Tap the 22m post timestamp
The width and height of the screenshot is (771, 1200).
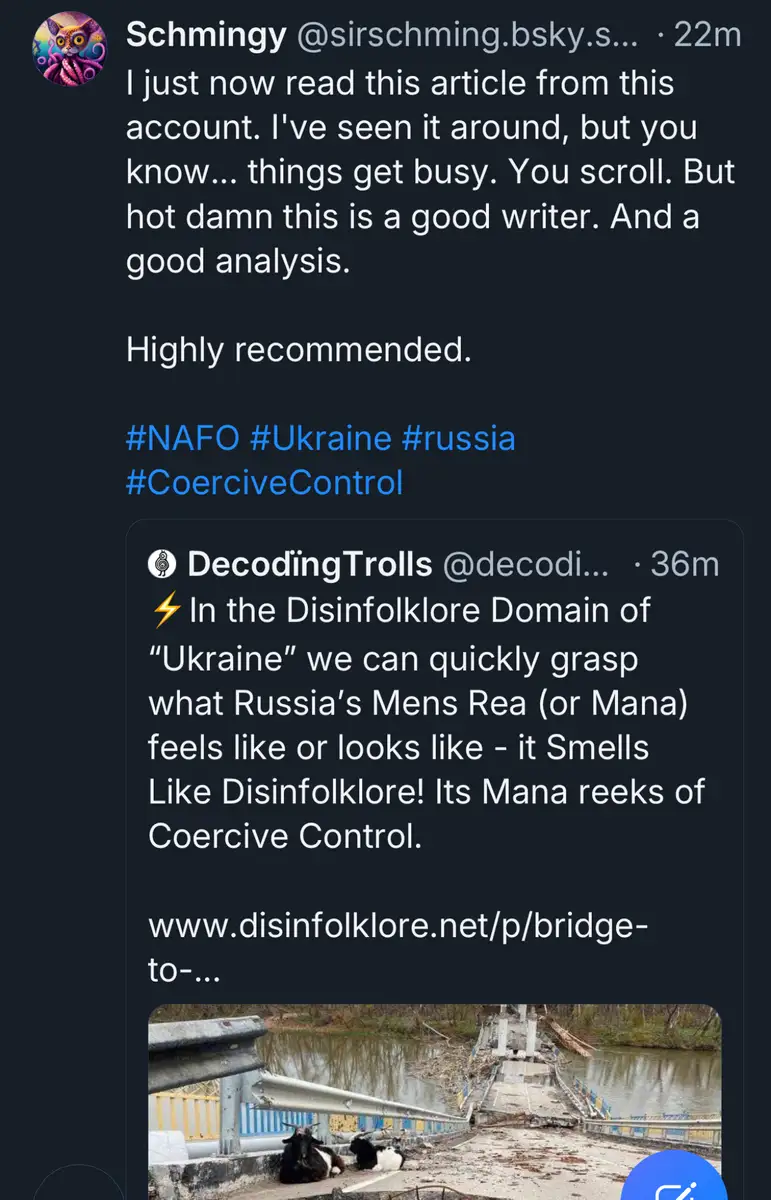[x=707, y=36]
